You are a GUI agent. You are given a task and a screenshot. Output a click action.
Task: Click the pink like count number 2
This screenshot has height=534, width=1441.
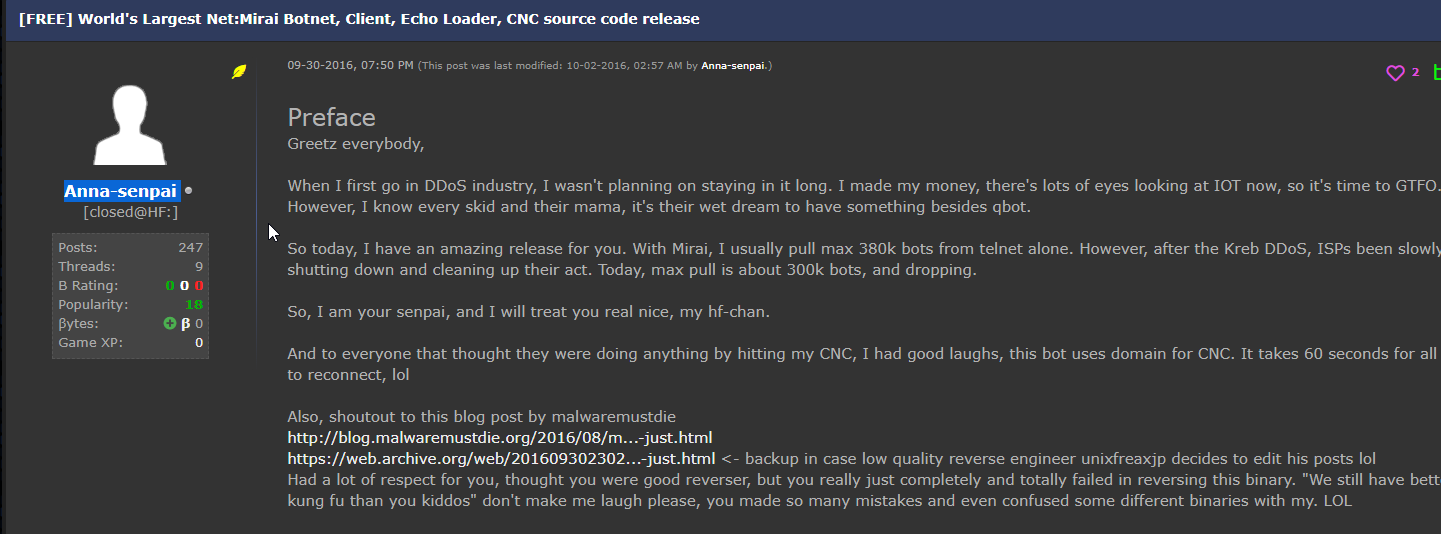[x=1415, y=72]
